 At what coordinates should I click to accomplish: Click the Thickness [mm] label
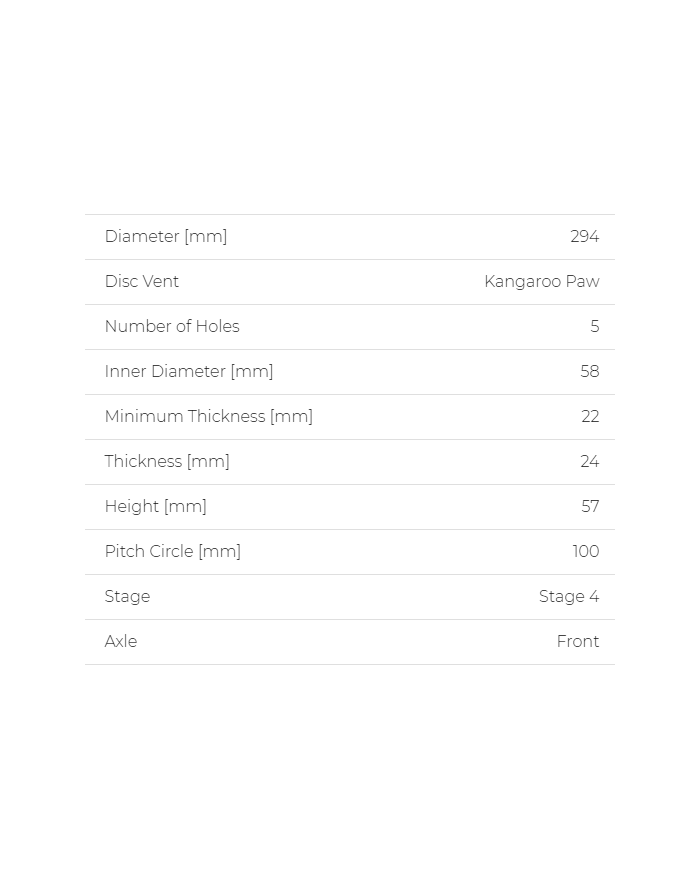click(167, 462)
